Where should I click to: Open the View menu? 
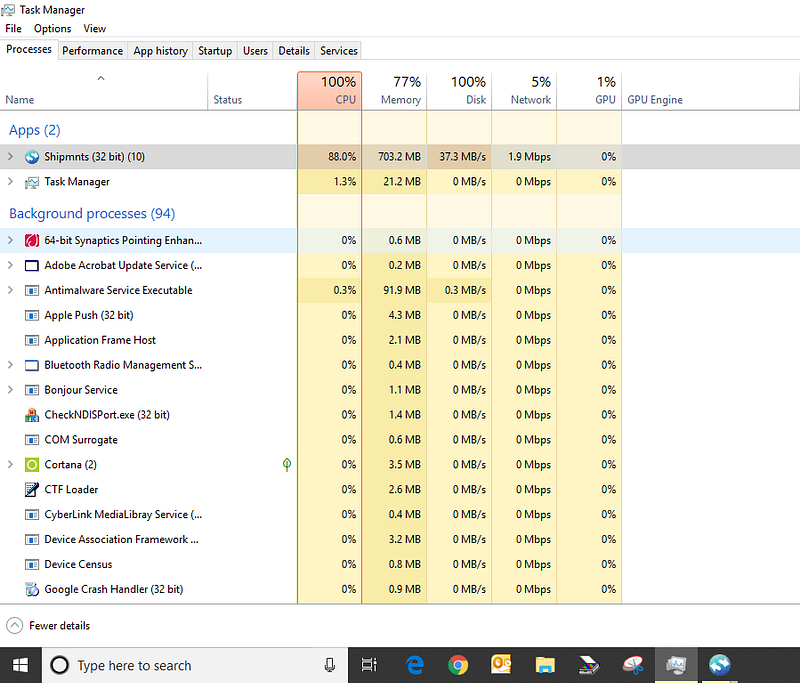(x=94, y=29)
